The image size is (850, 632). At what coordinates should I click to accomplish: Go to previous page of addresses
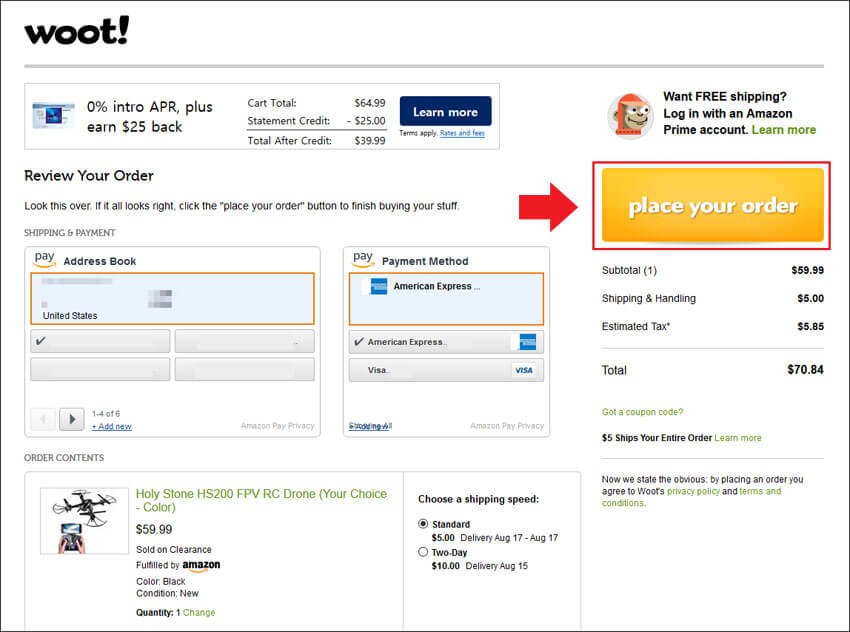tap(43, 419)
